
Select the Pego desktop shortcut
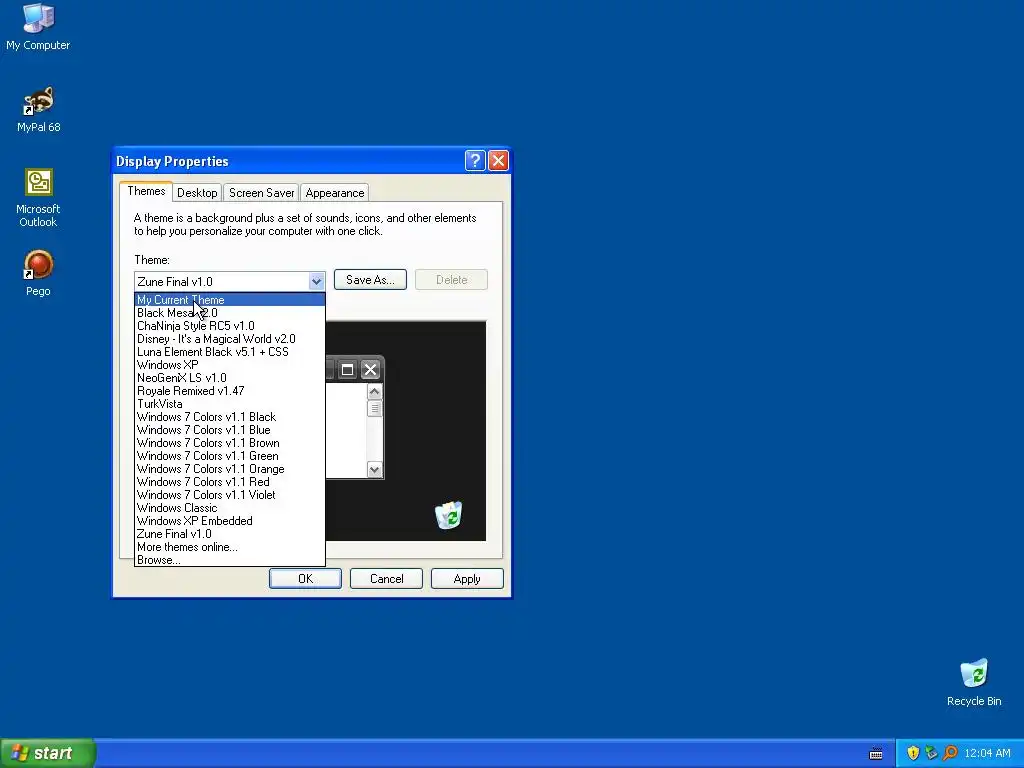(38, 274)
